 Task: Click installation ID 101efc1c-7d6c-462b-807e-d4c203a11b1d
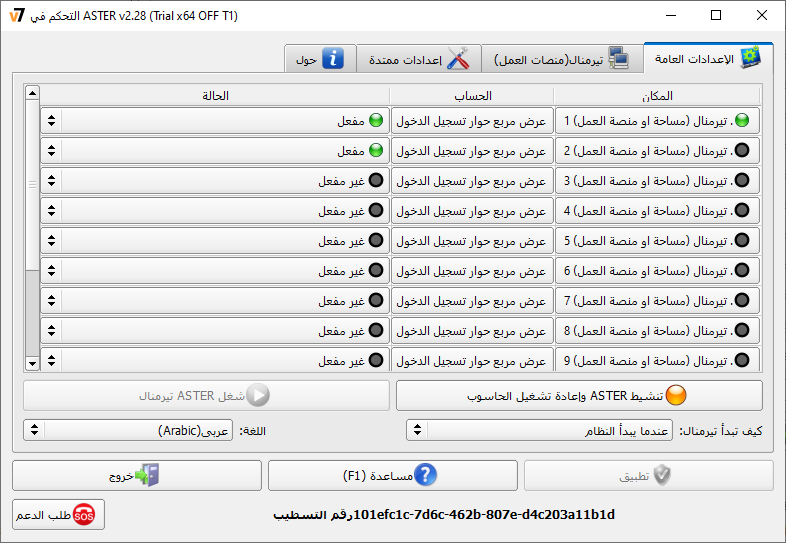tap(484, 514)
